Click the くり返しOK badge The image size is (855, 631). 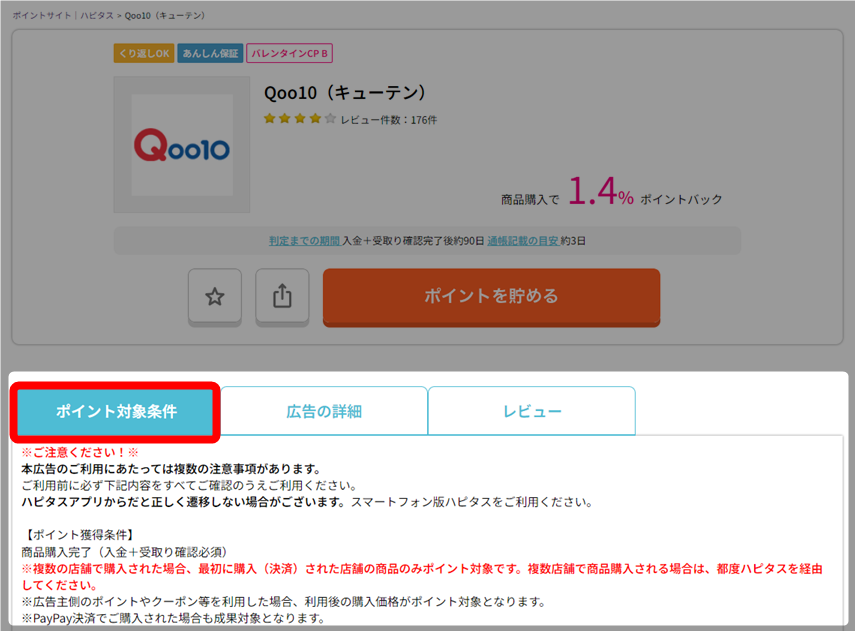144,53
